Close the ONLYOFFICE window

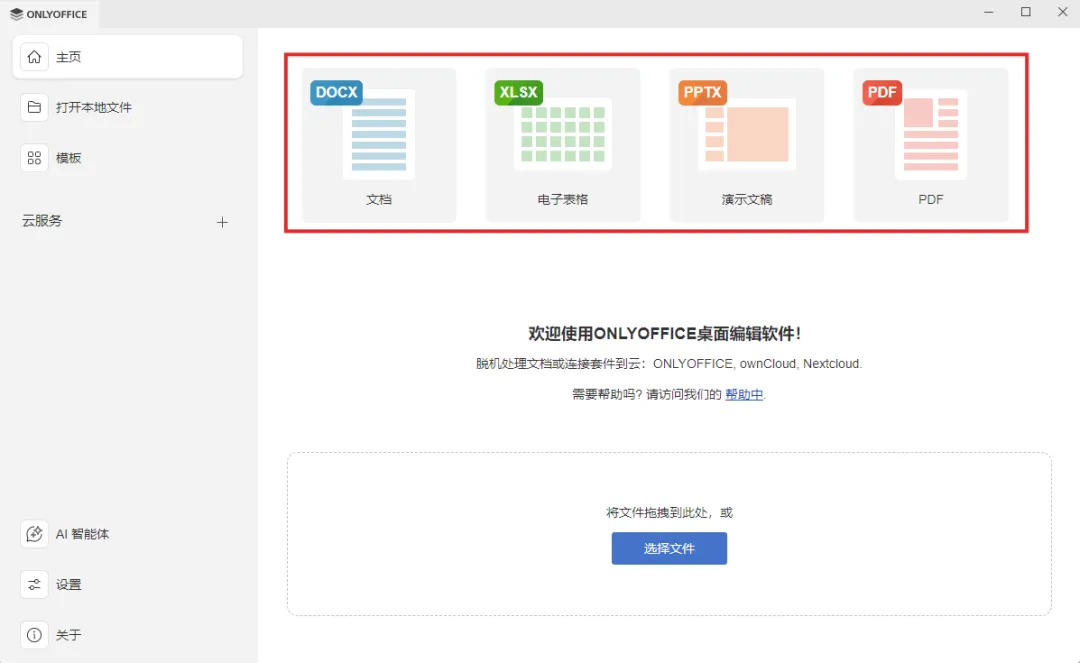point(1062,12)
